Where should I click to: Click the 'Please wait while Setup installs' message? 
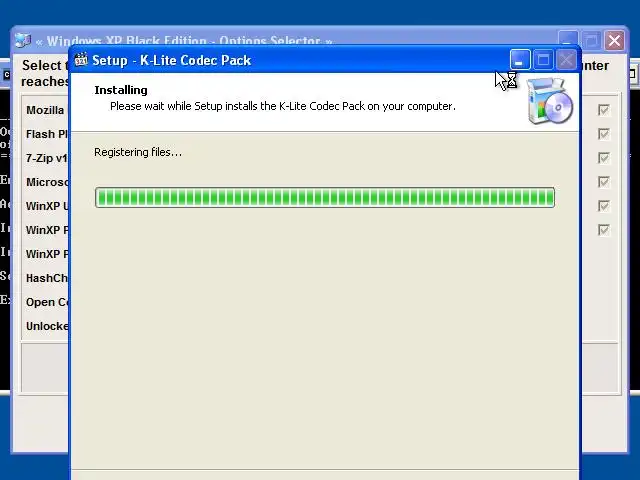click(x=282, y=107)
